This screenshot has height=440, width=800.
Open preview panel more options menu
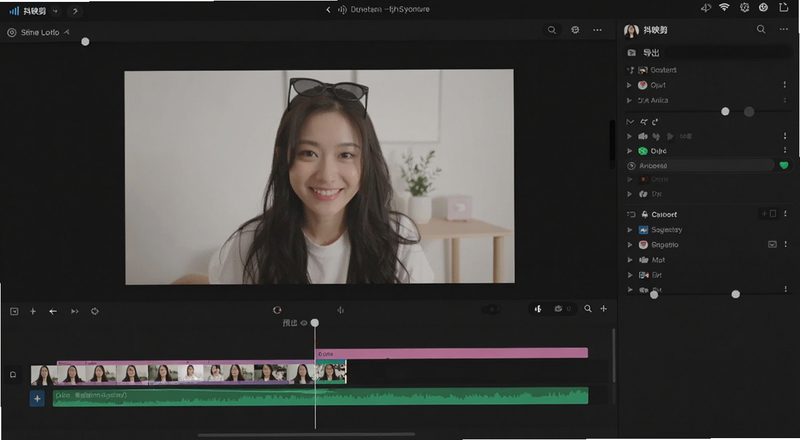point(597,30)
